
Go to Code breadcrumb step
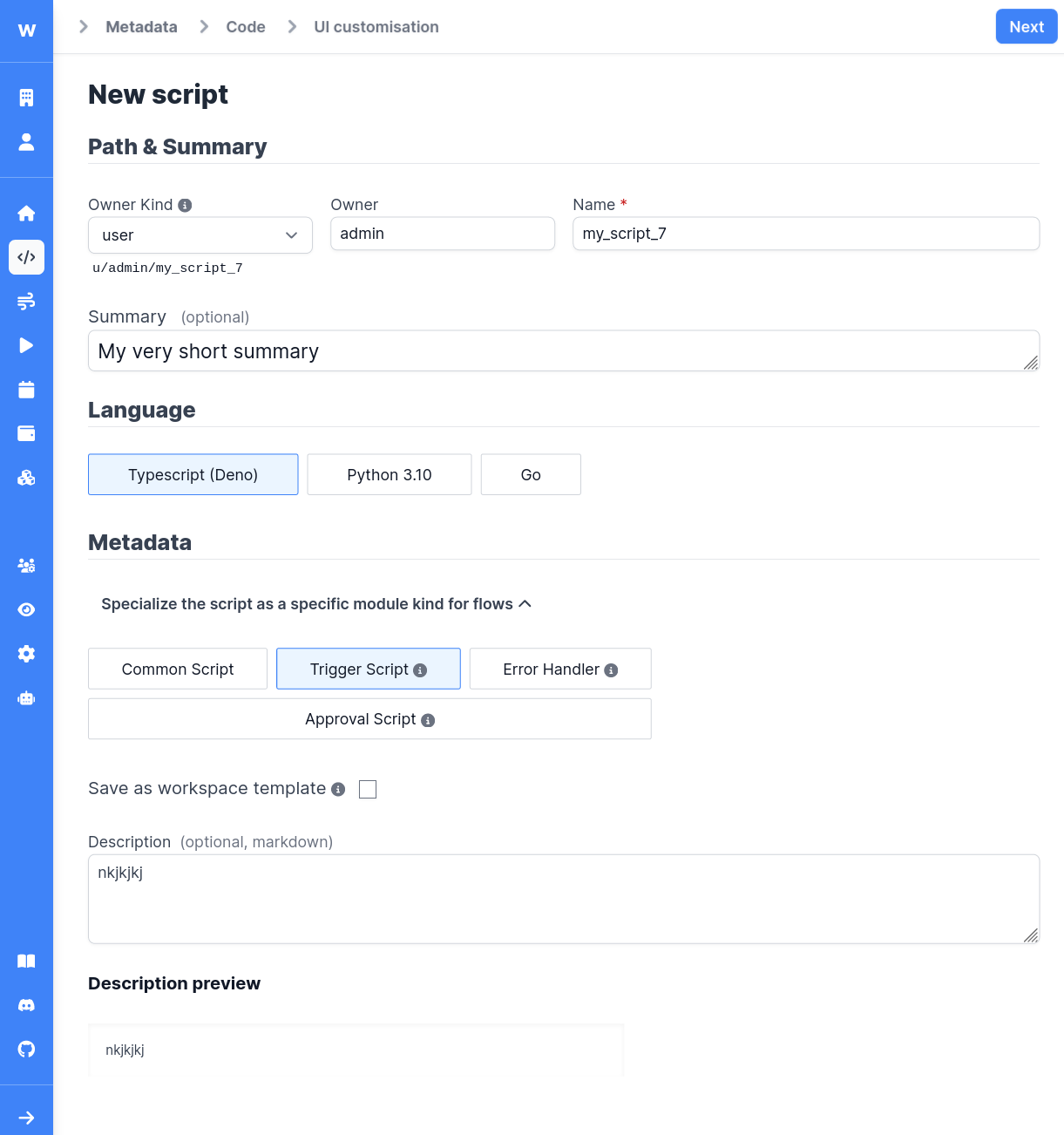[246, 27]
